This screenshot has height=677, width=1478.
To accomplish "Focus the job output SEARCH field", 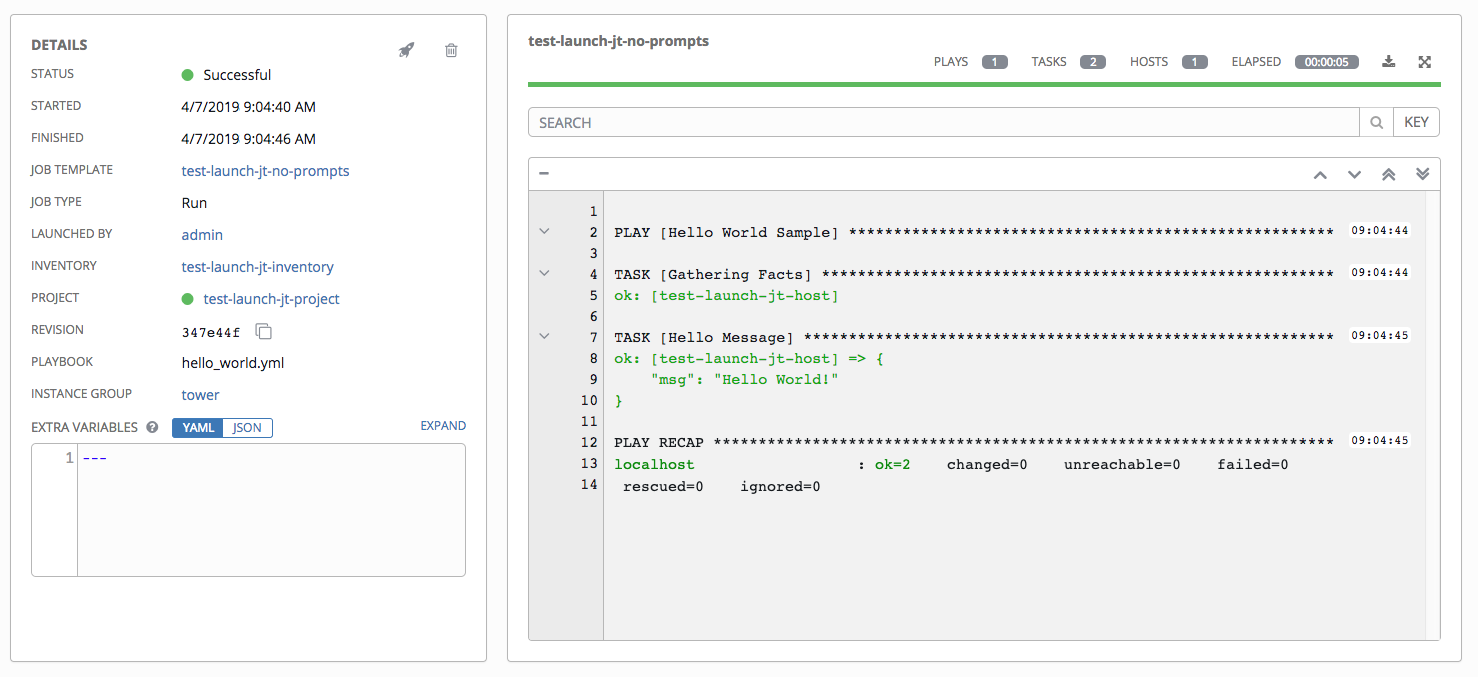I will (944, 123).
